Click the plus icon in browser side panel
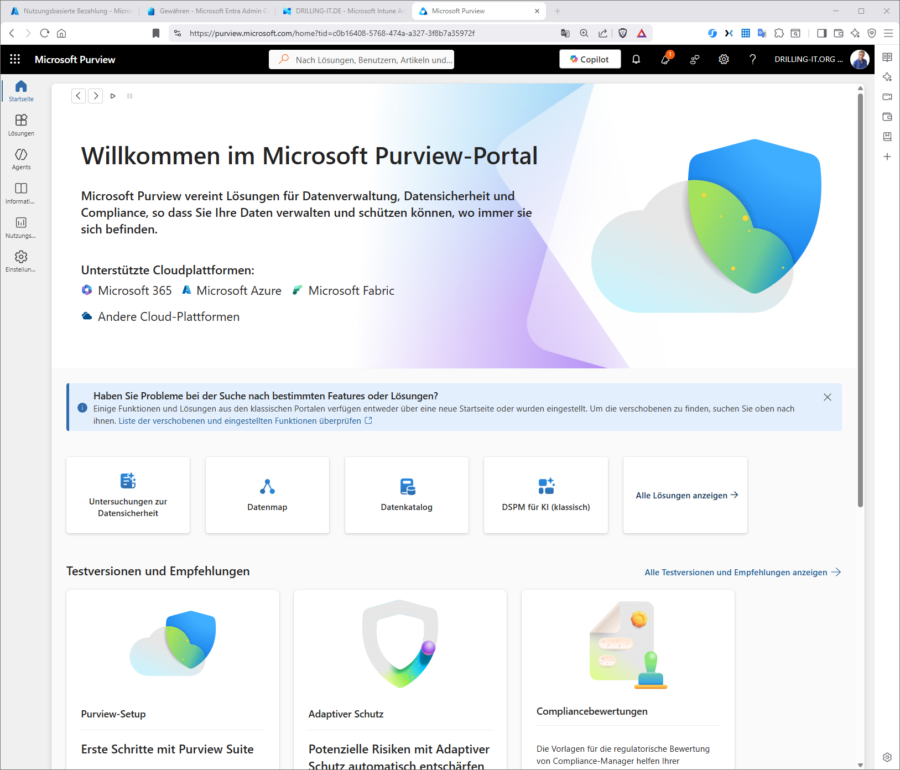Viewport: 900px width, 770px height. tap(887, 157)
